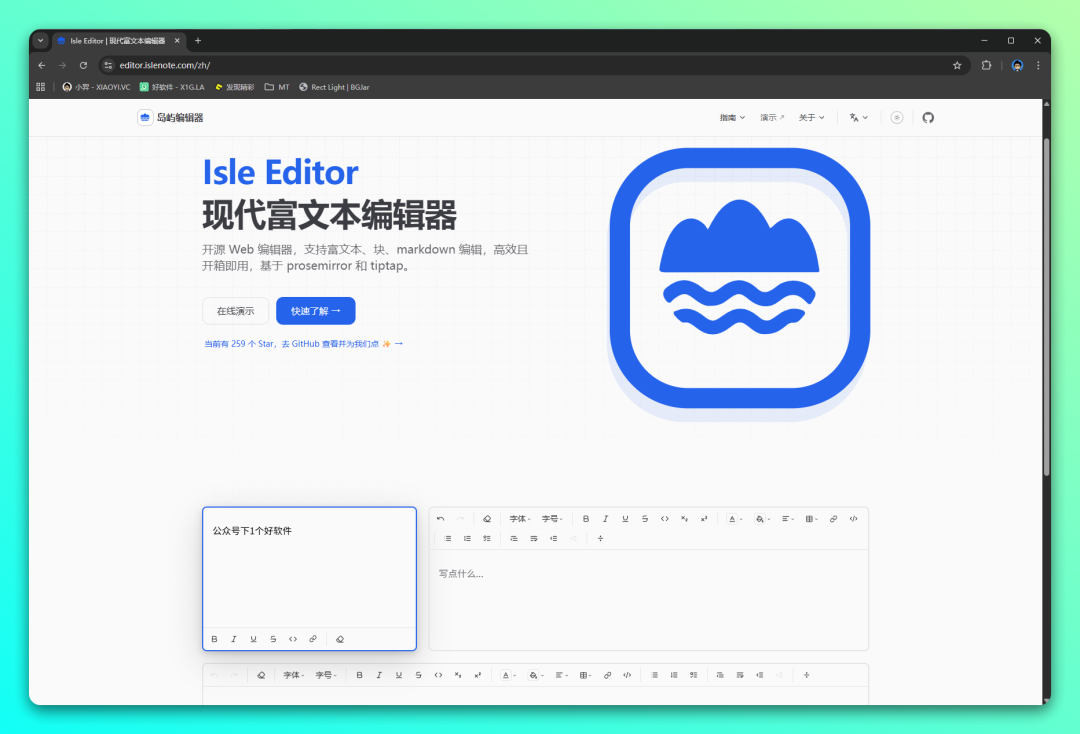Expand the 关于 navigation menu

tap(811, 118)
